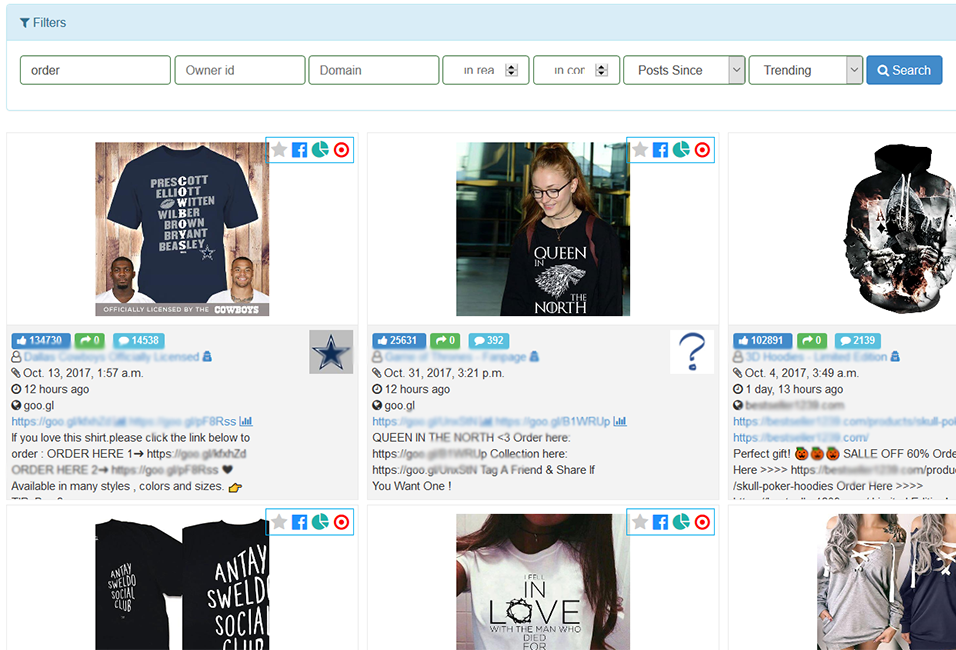Open the Queen in the North image
This screenshot has width=956, height=650.
click(543, 229)
